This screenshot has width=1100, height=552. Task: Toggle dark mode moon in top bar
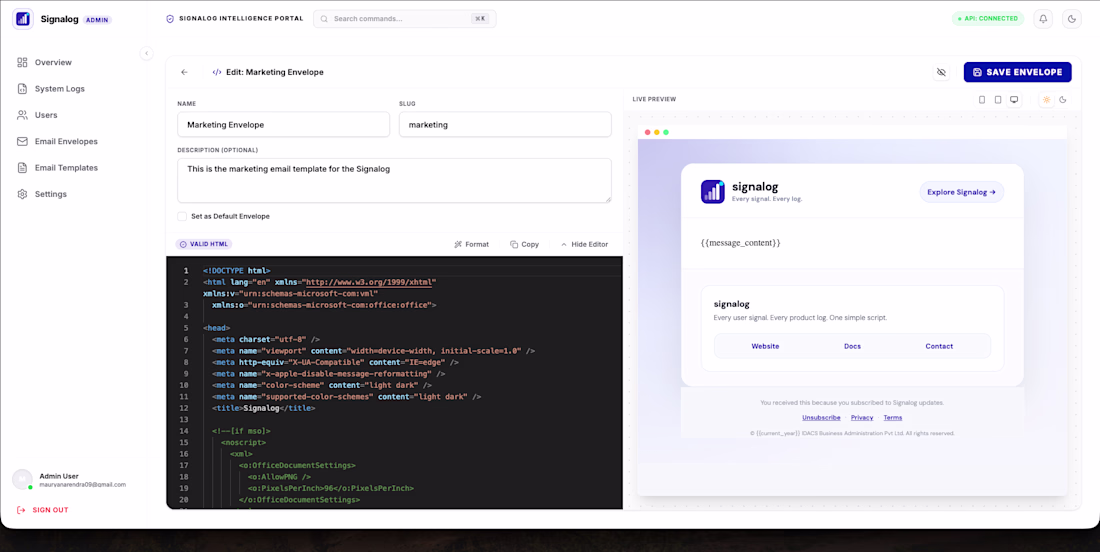pyautogui.click(x=1071, y=19)
